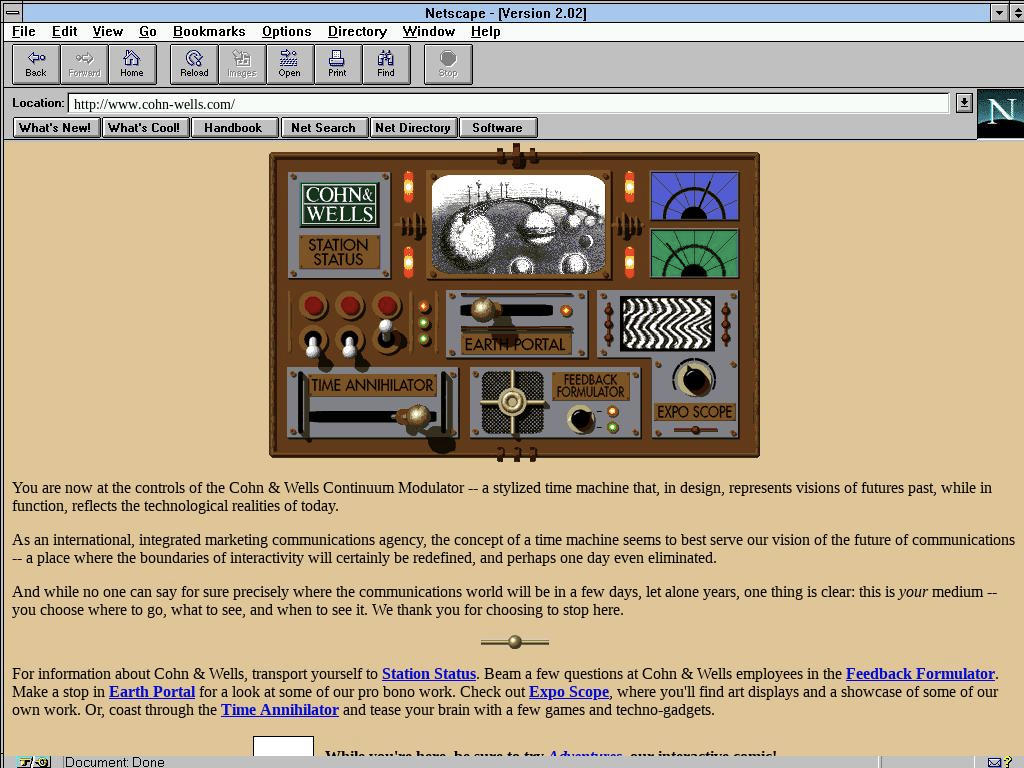Viewport: 1024px width, 768px height.
Task: Click the Back toolbar button
Action: (36, 64)
